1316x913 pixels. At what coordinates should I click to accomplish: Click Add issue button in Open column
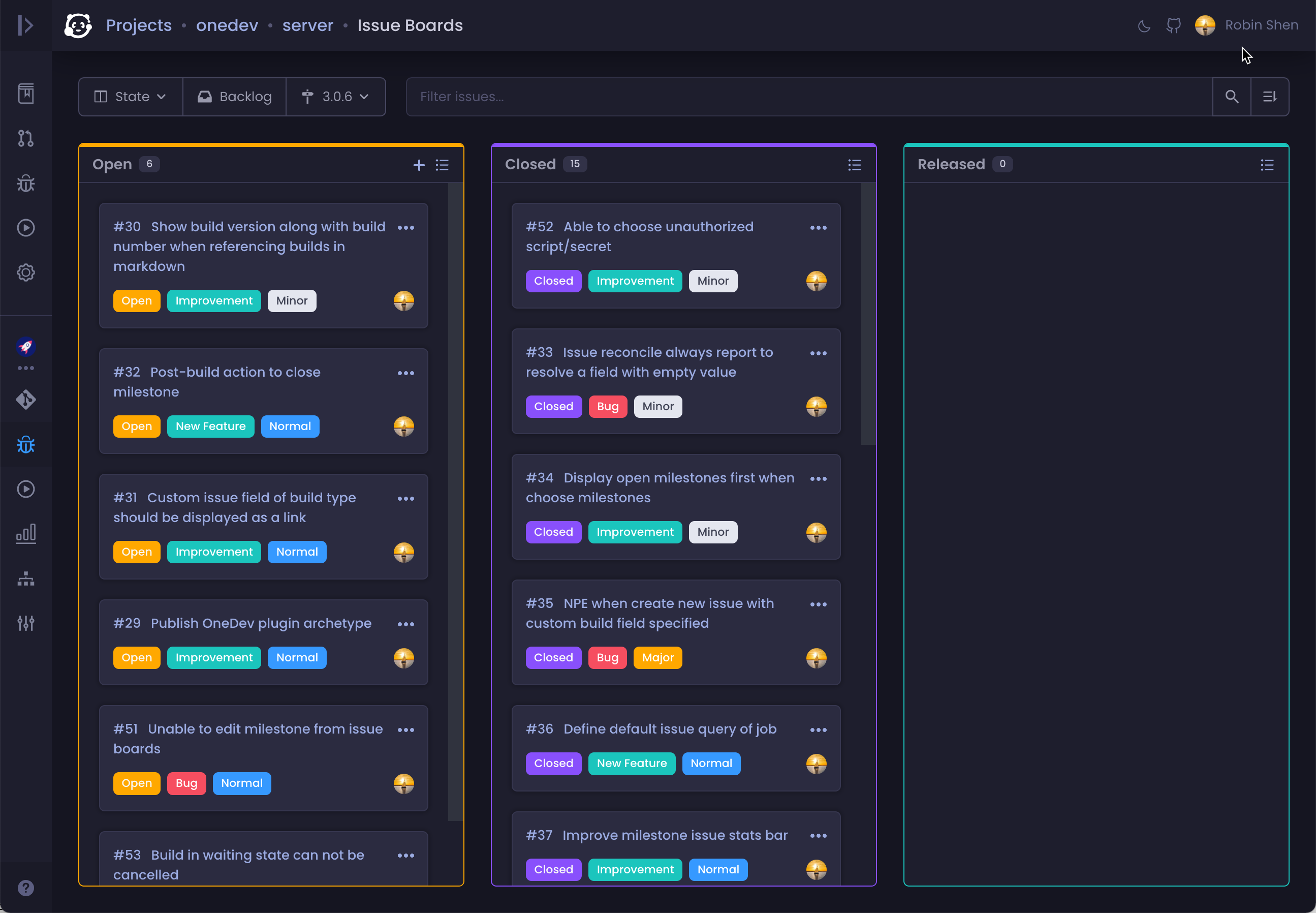coord(419,164)
